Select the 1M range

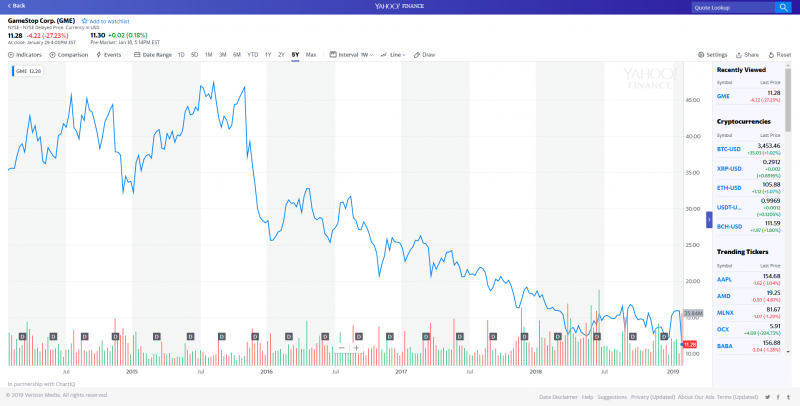(209, 55)
